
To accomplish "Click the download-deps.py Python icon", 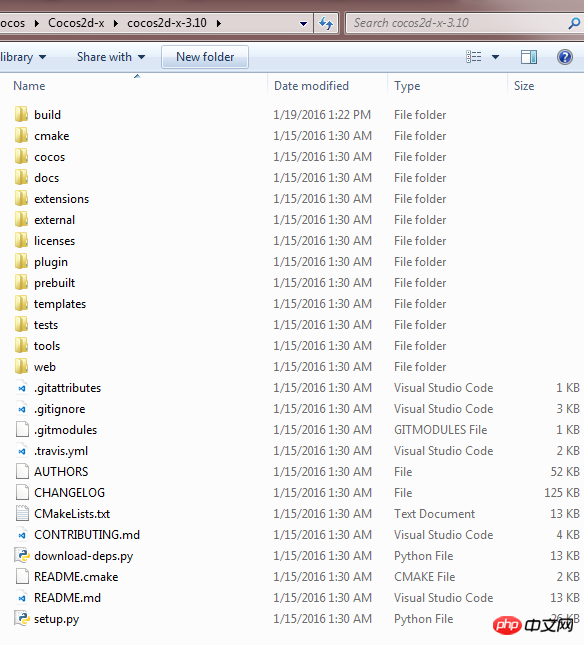I will coord(22,556).
